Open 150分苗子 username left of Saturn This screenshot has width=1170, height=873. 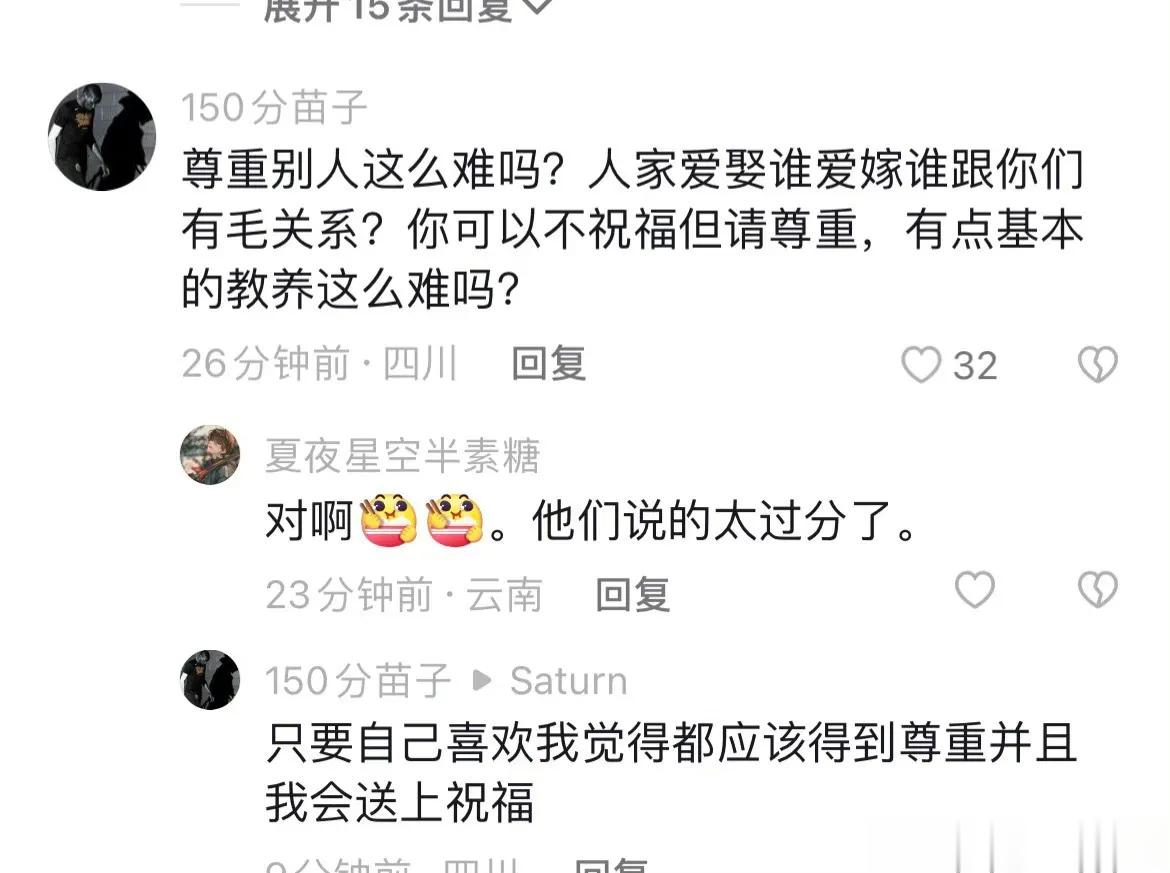tap(358, 680)
